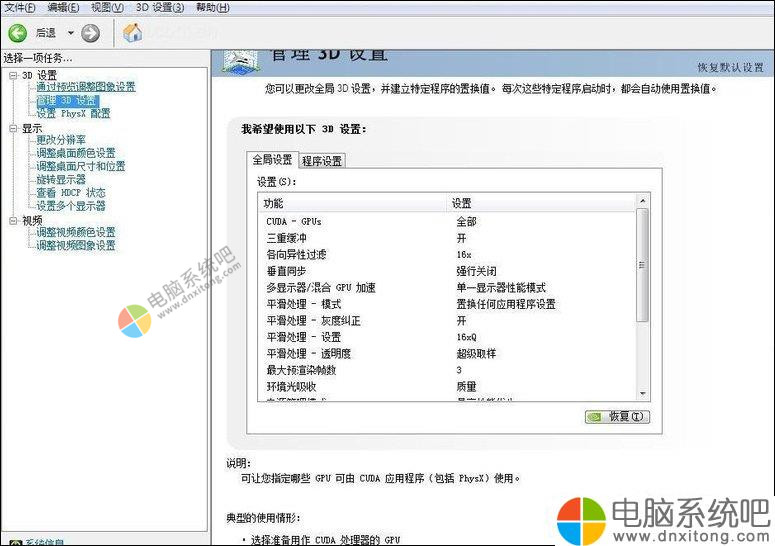Click the 强行关闭 vertical sync value
The height and width of the screenshot is (546, 775).
476,271
